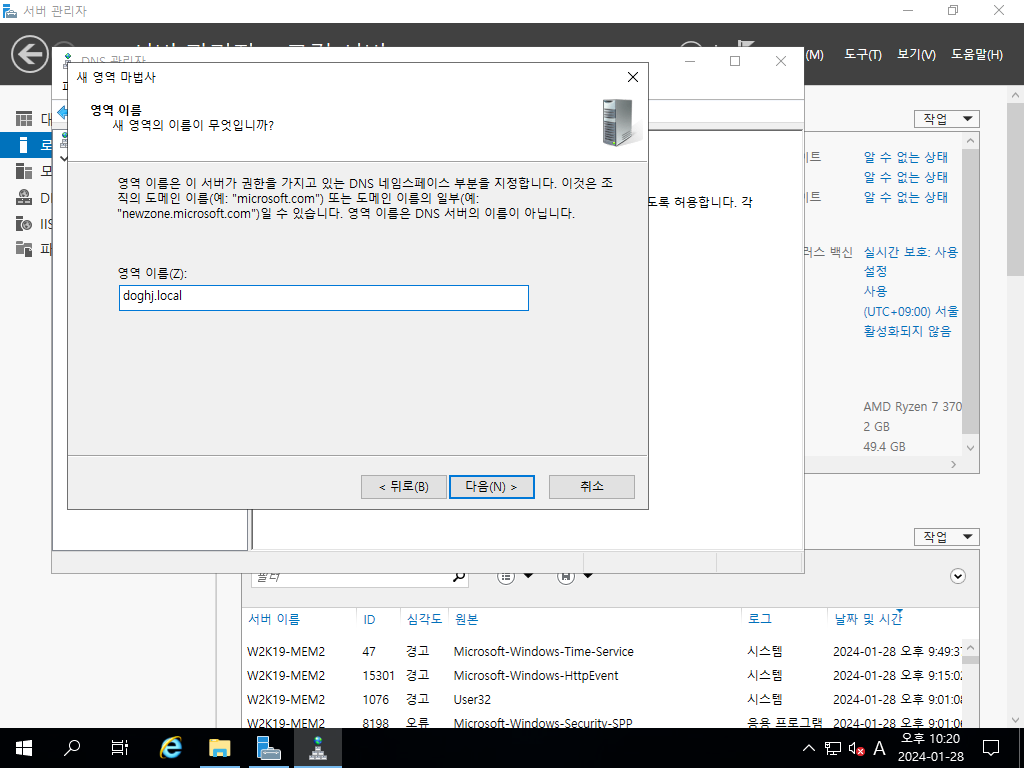The width and height of the screenshot is (1024, 768).
Task: Select File Services icon in sidebar
Action: click(x=24, y=249)
